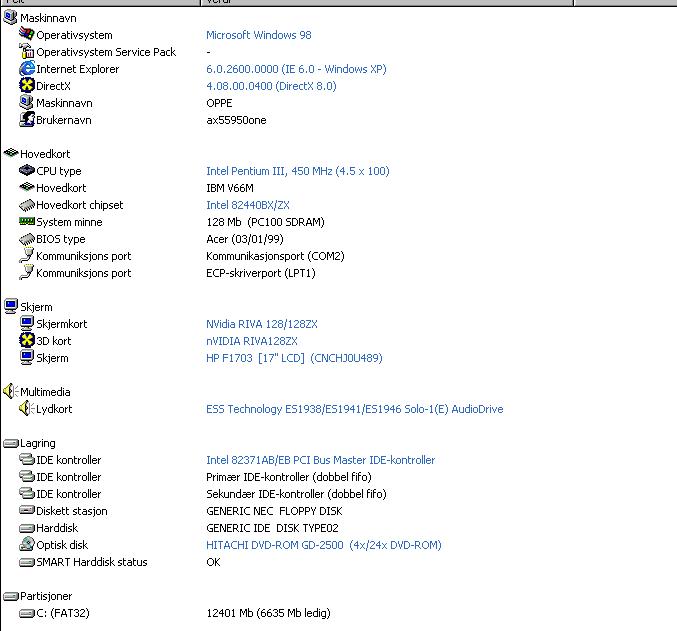
Task: Open the HP F1703 17" LCD link
Action: pyautogui.click(x=294, y=358)
